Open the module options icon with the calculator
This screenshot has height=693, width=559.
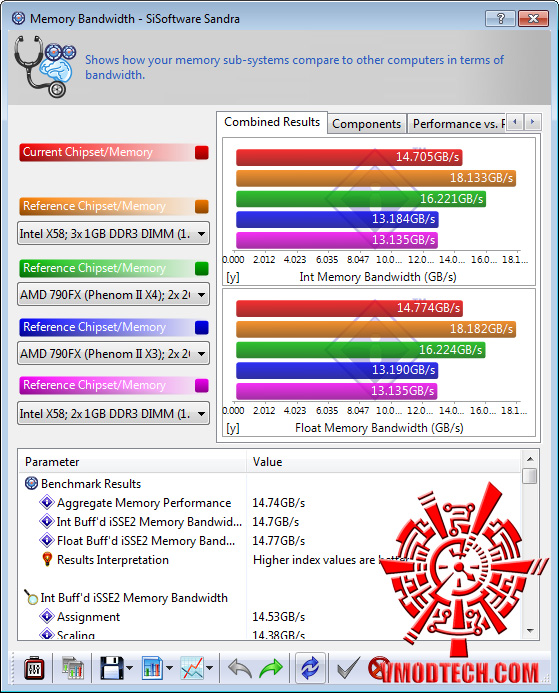(x=72, y=668)
